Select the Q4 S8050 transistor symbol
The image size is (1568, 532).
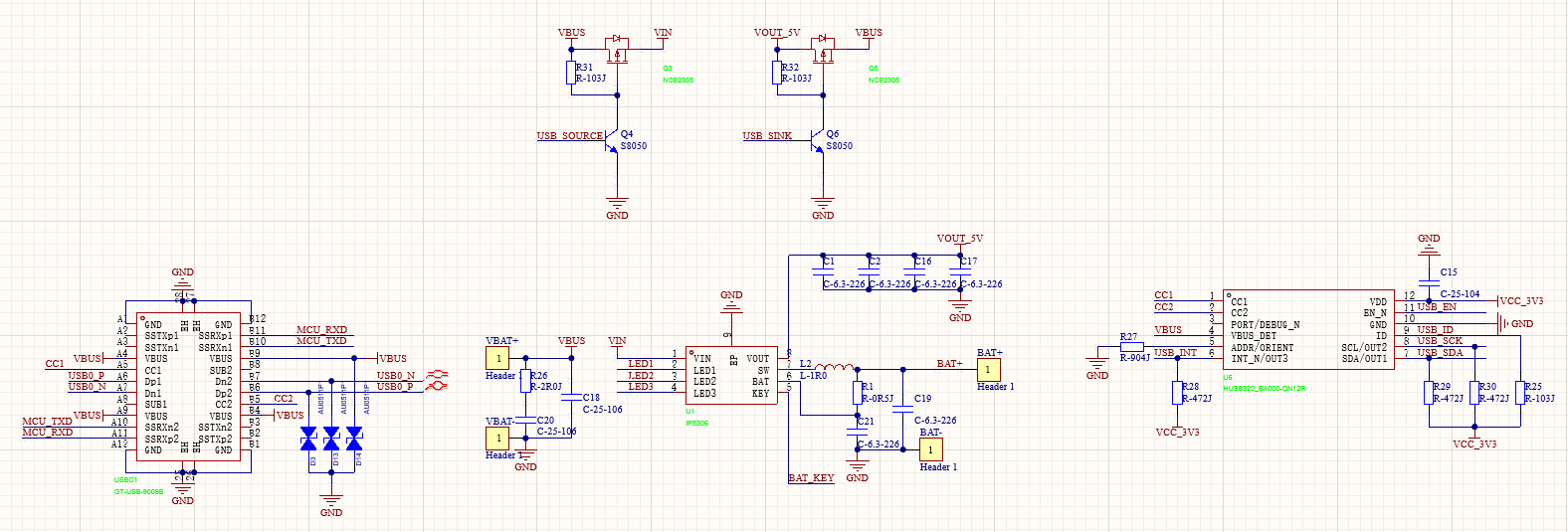(611, 141)
